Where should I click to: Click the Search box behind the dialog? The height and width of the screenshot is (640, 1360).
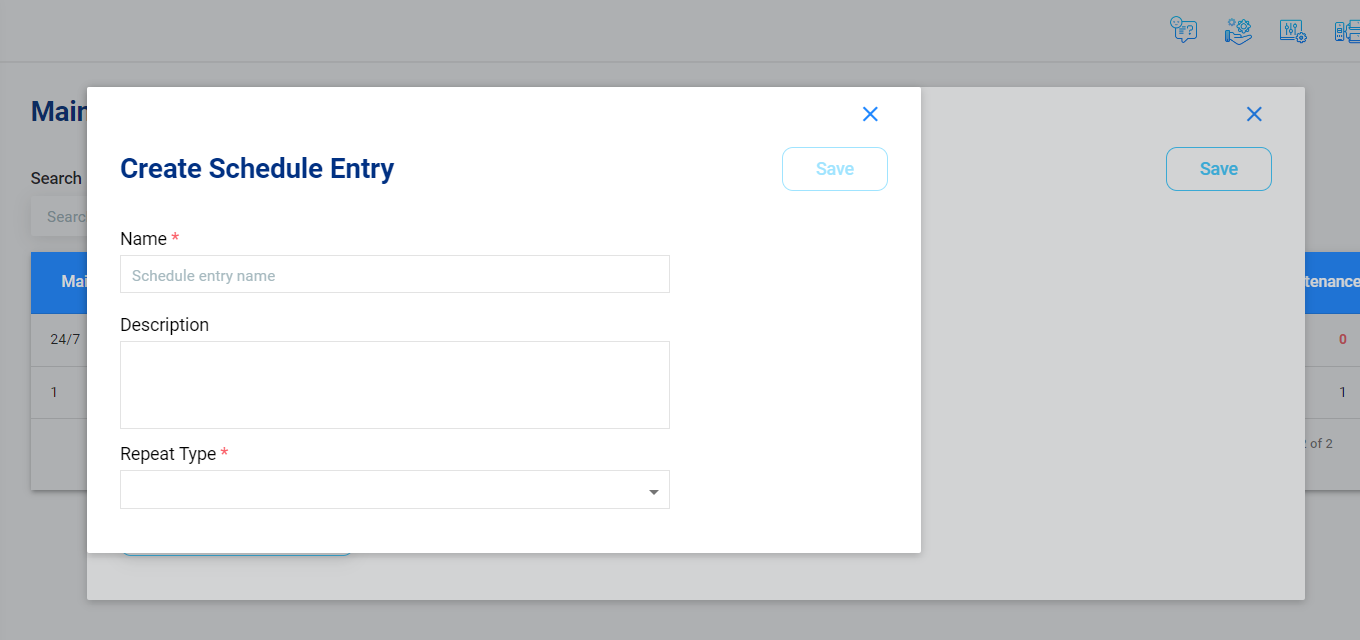click(x=59, y=216)
